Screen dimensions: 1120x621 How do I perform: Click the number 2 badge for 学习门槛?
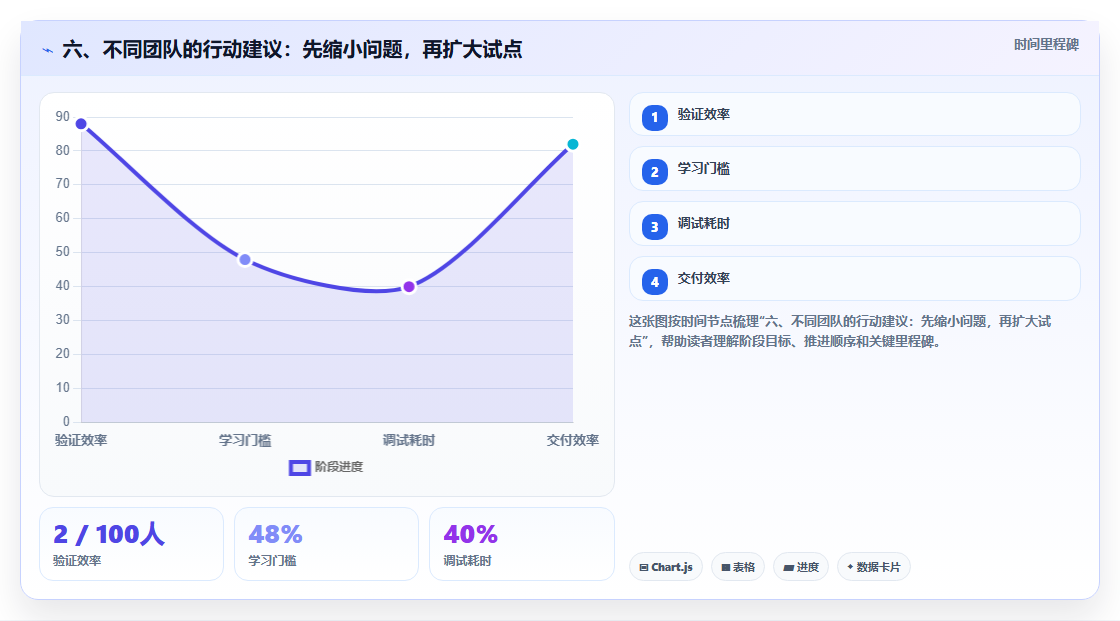[654, 172]
